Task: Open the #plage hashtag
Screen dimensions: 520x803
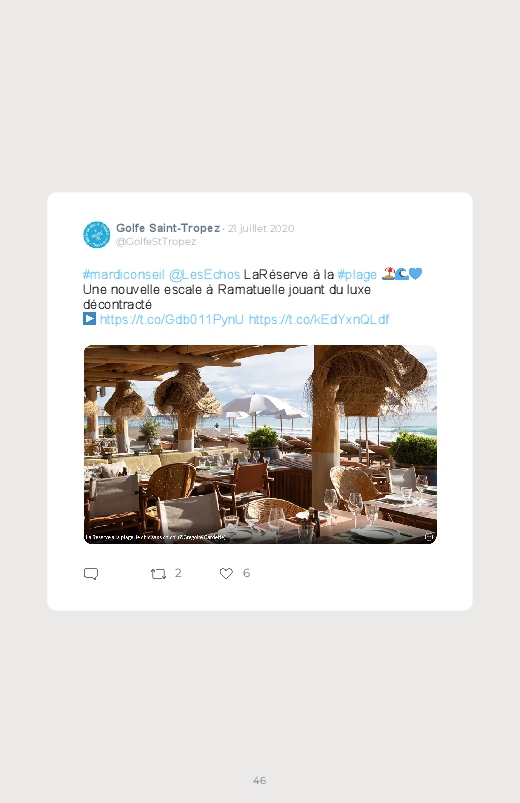Action: pyautogui.click(x=357, y=274)
